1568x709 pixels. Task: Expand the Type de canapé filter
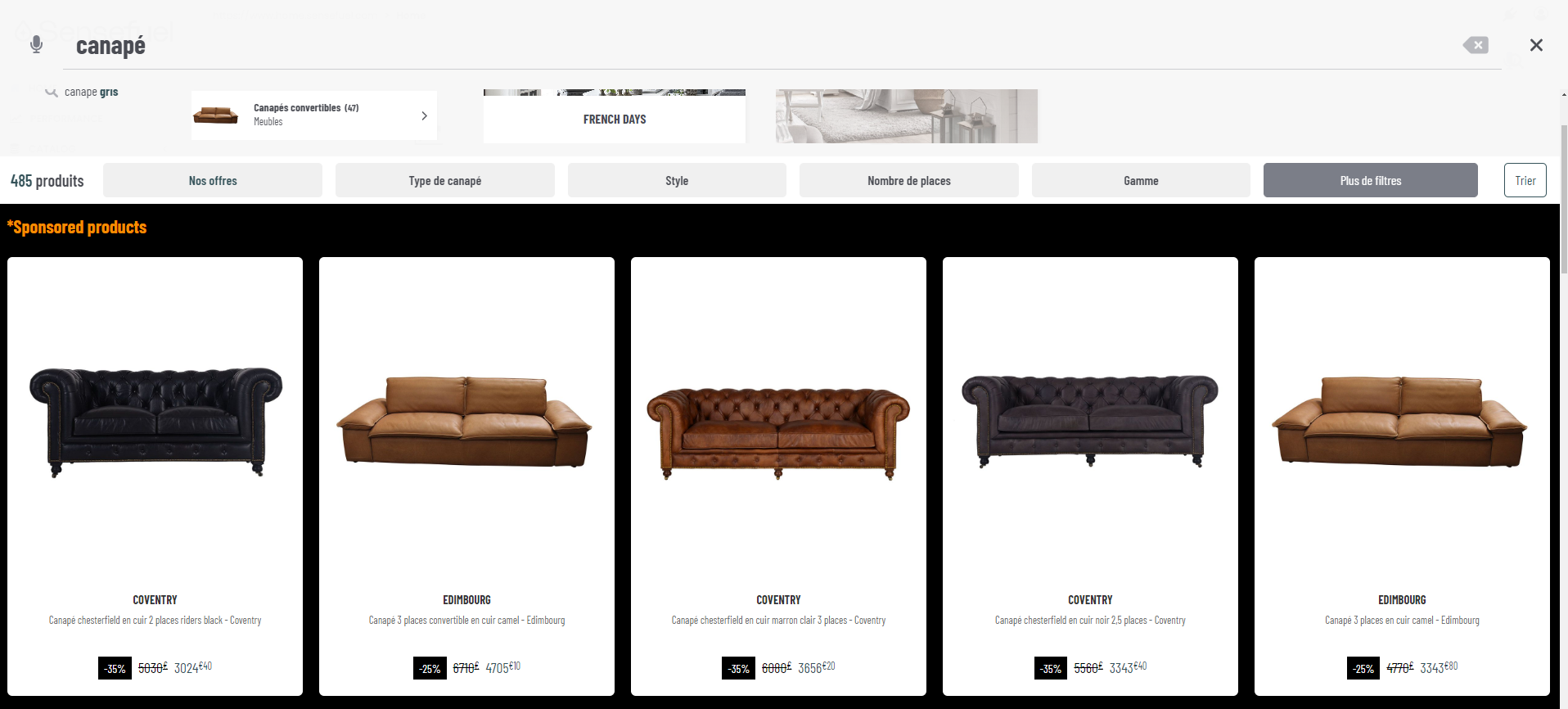pyautogui.click(x=445, y=180)
